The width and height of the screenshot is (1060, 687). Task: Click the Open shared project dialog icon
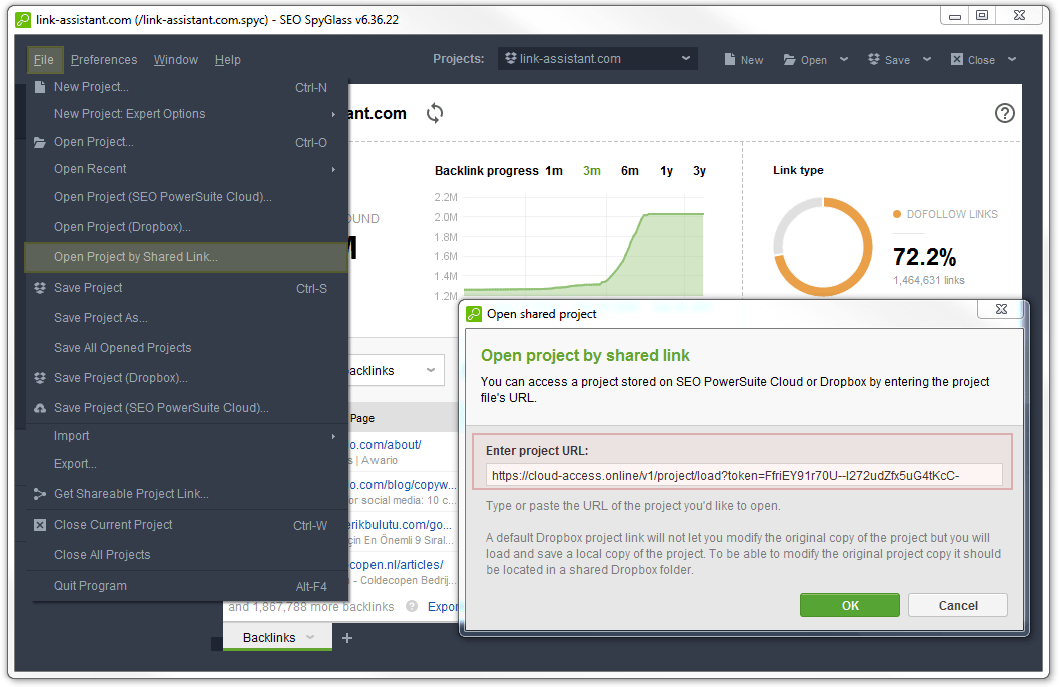coord(474,314)
